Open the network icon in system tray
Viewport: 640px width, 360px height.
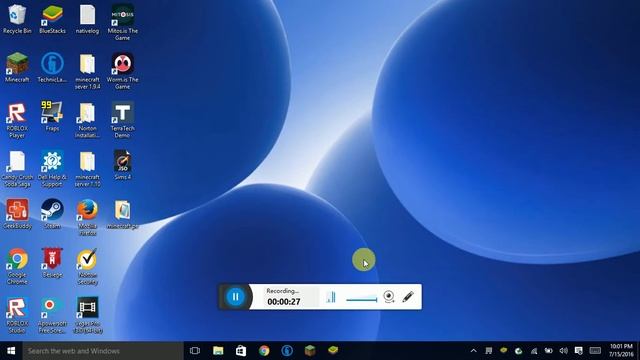[534, 351]
